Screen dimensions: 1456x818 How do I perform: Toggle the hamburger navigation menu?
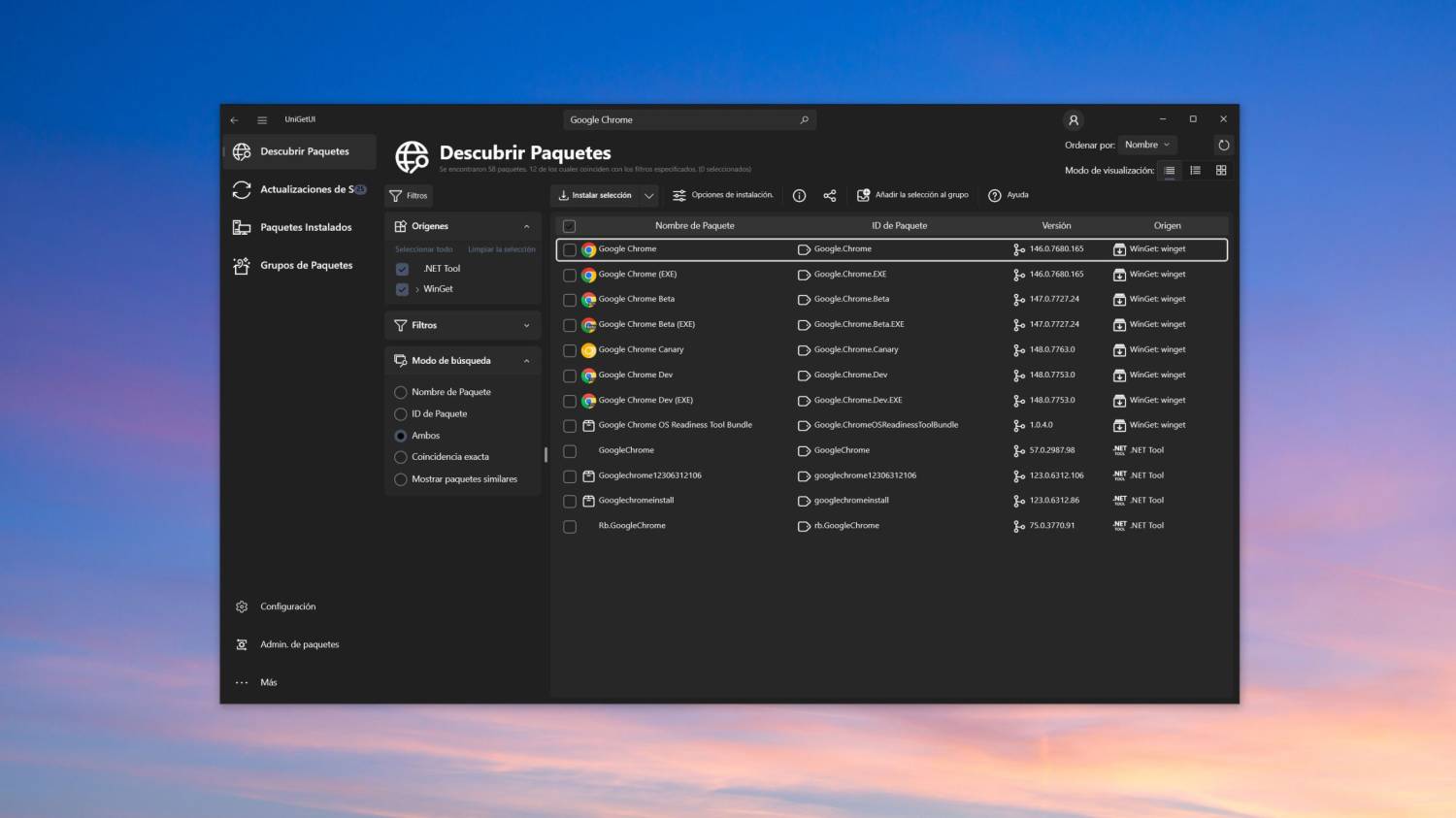click(x=262, y=120)
